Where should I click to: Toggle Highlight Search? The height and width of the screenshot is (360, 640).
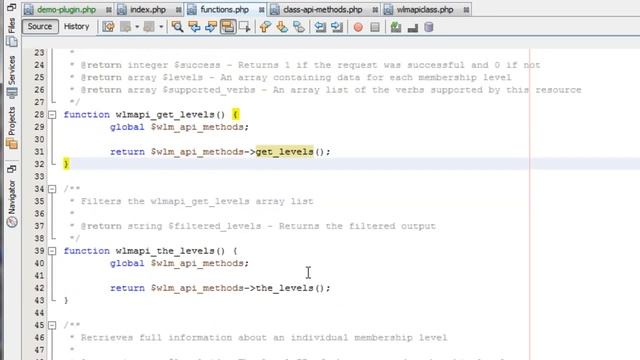point(228,27)
